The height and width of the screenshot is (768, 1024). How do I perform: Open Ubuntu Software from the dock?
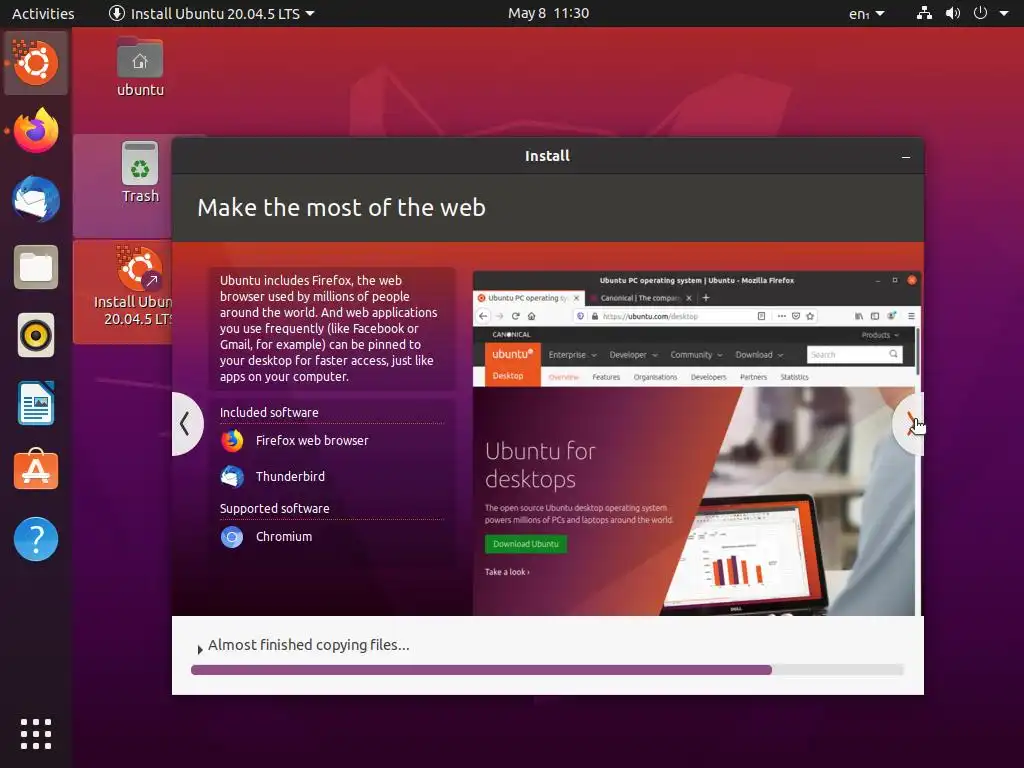coord(36,470)
